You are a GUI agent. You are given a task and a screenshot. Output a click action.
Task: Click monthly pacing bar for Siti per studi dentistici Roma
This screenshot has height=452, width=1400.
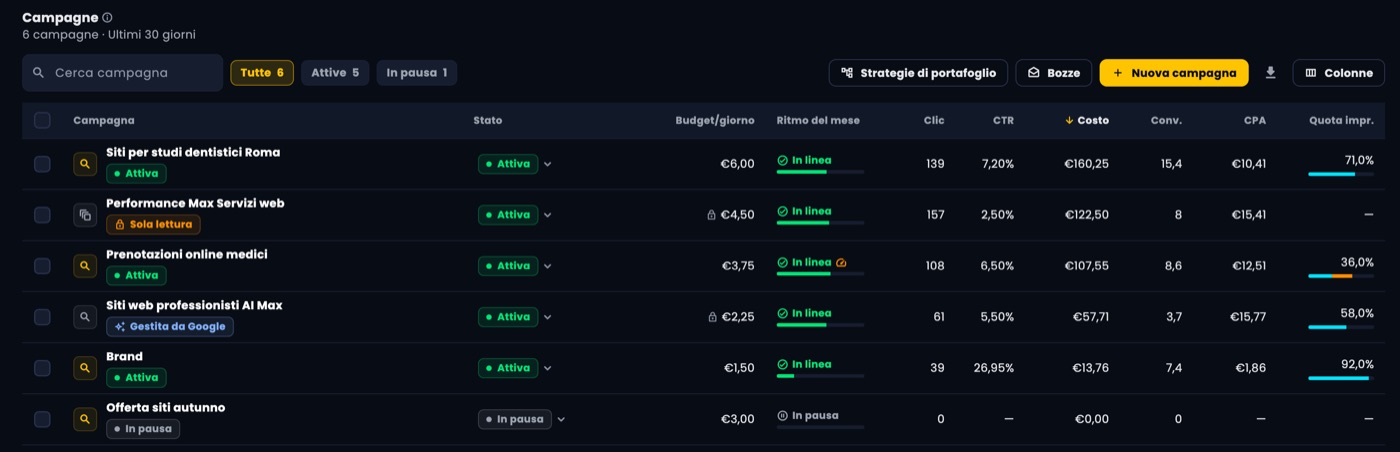tap(820, 172)
